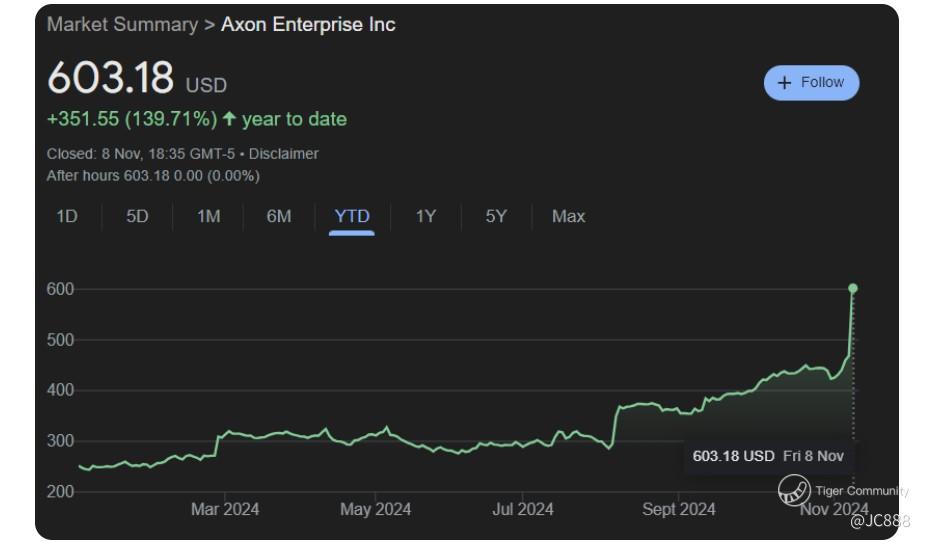
Task: Select the 1D time range tab
Action: (x=67, y=216)
